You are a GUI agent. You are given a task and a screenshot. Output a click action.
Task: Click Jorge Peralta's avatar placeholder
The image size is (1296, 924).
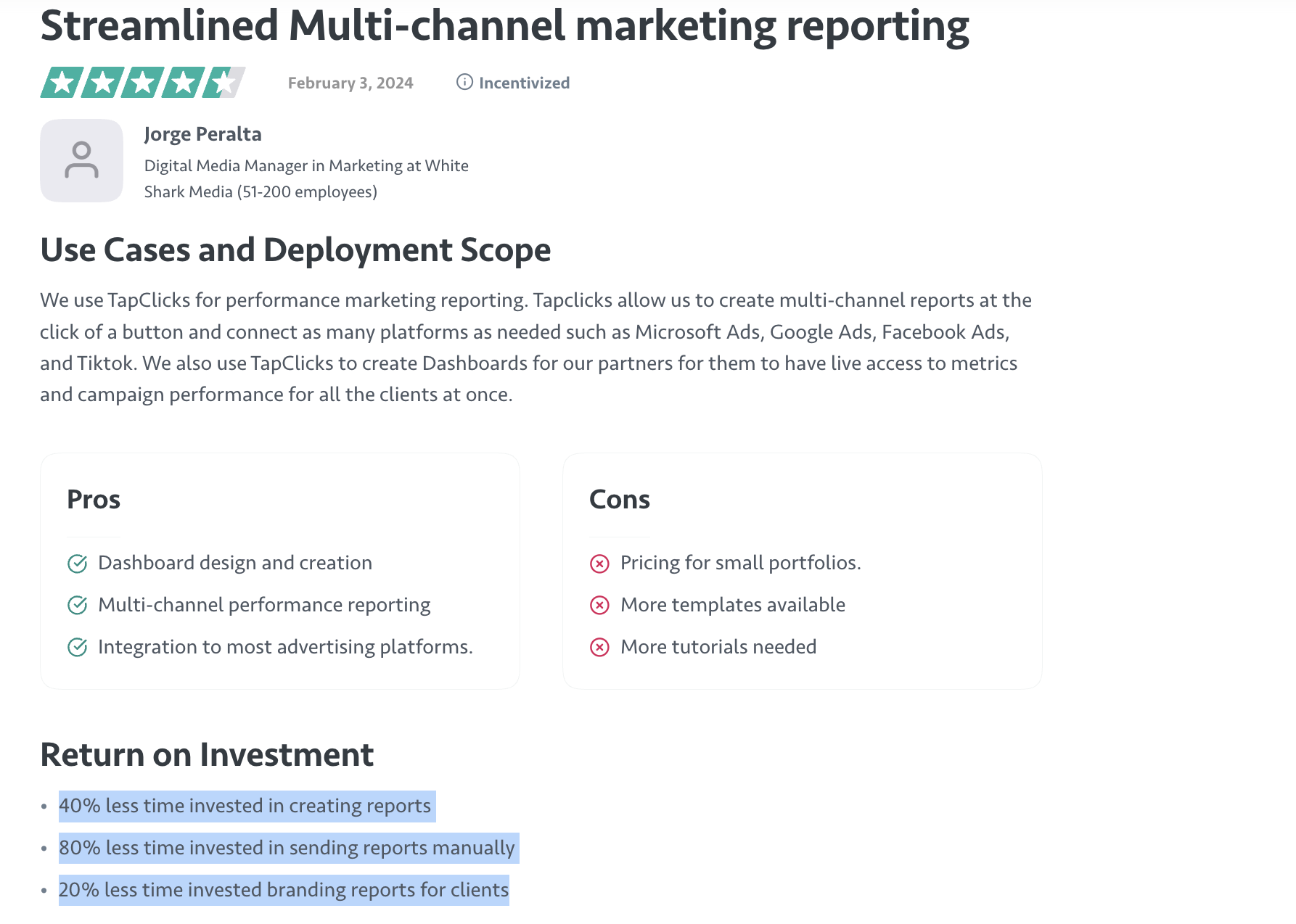point(82,160)
